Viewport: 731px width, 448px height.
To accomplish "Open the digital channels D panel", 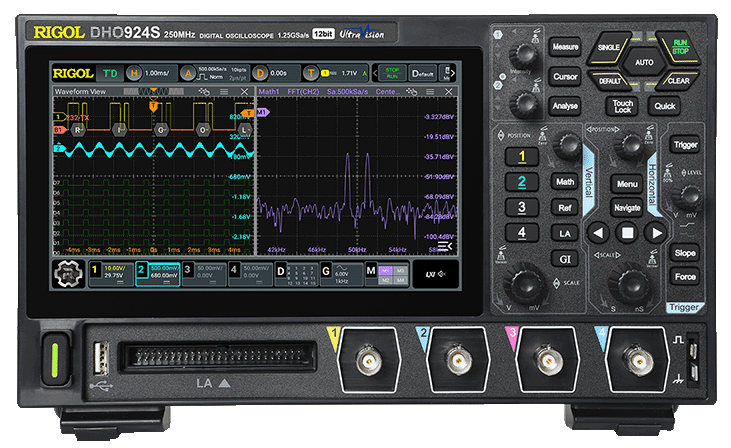I will pos(281,268).
